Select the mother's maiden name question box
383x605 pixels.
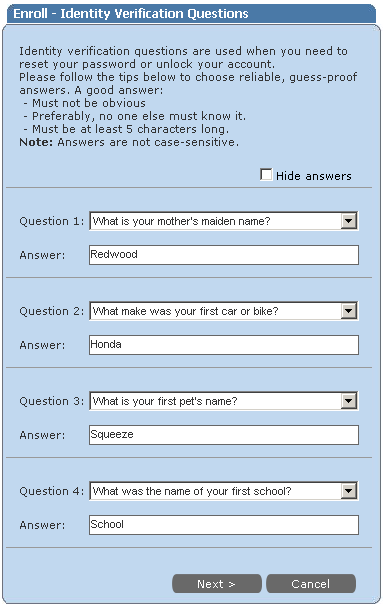pos(224,221)
